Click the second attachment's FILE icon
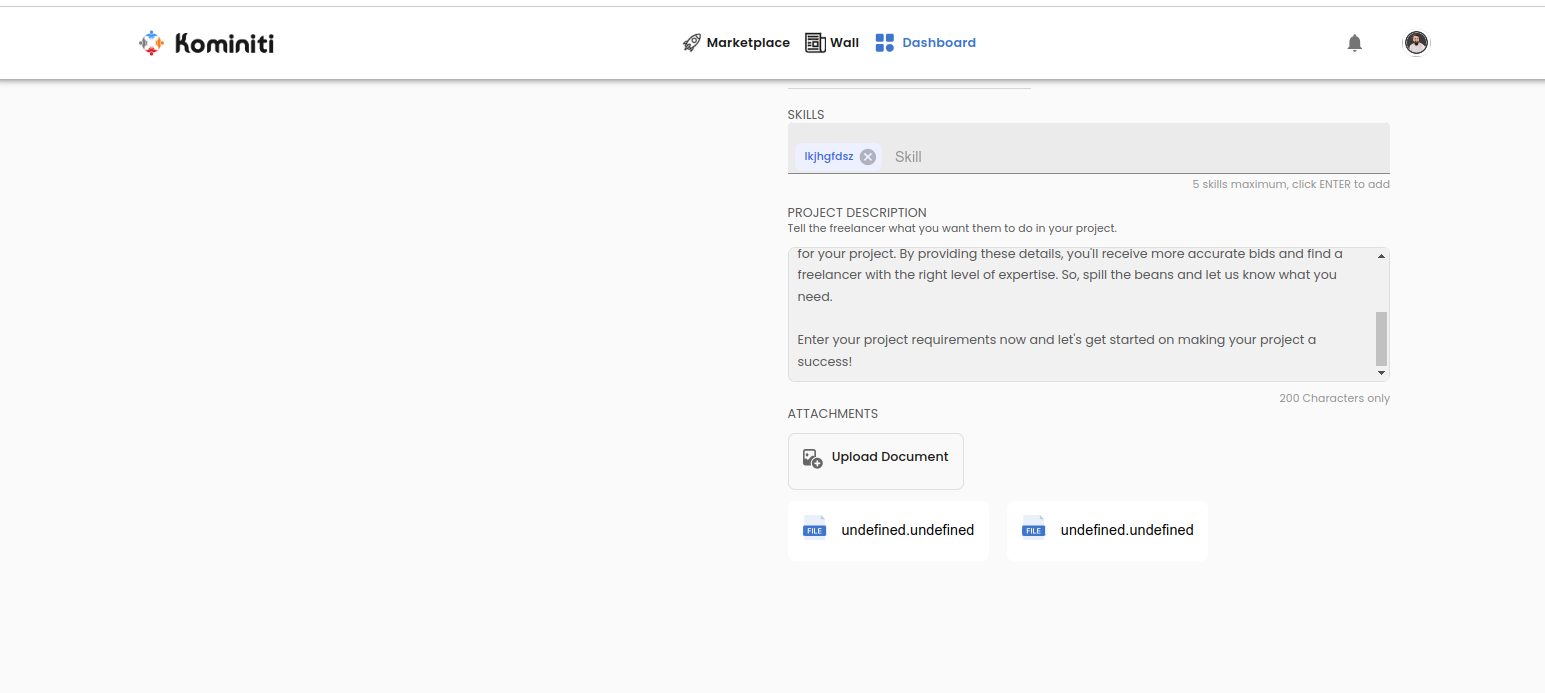This screenshot has height=693, width=1545. click(1033, 529)
